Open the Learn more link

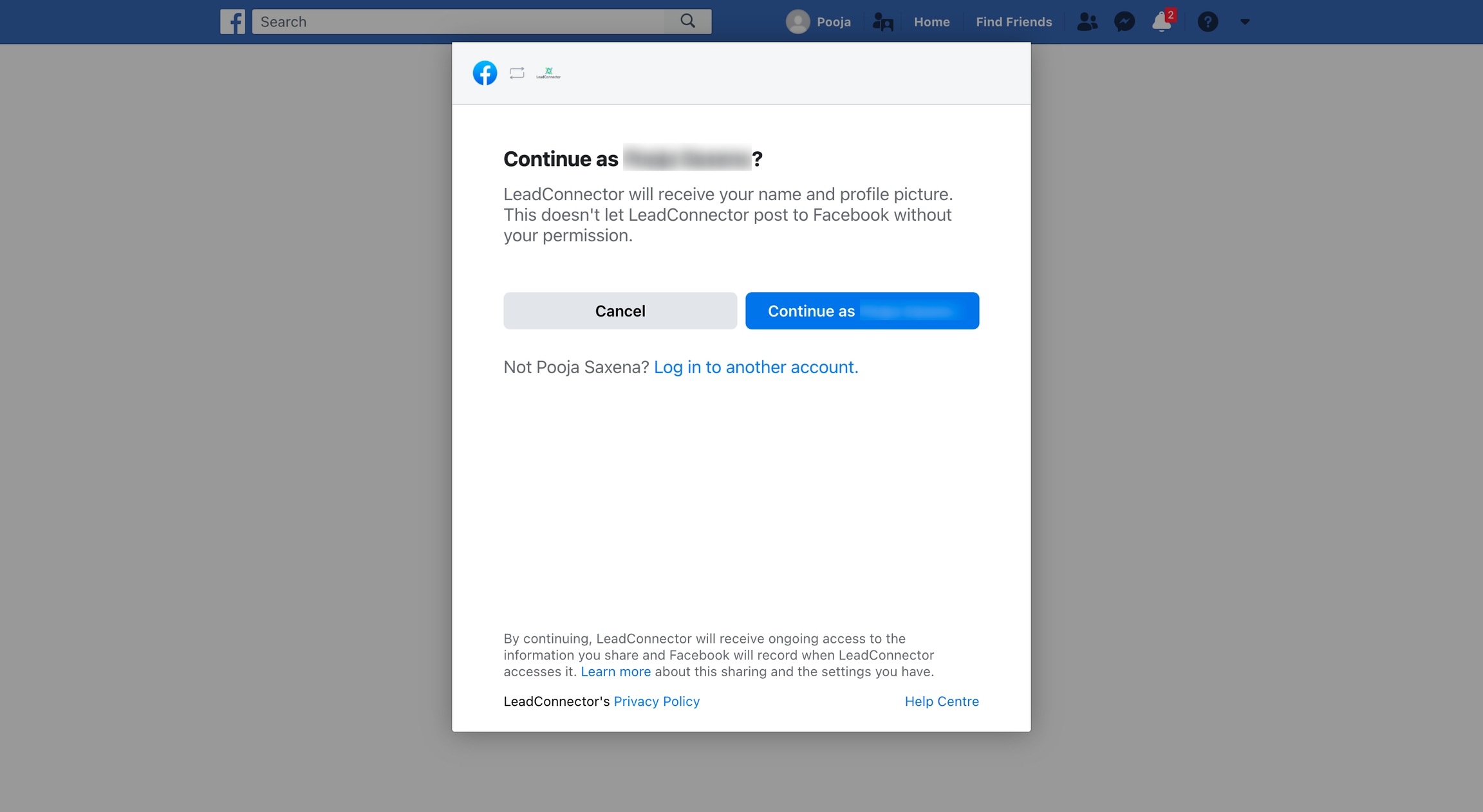(616, 671)
